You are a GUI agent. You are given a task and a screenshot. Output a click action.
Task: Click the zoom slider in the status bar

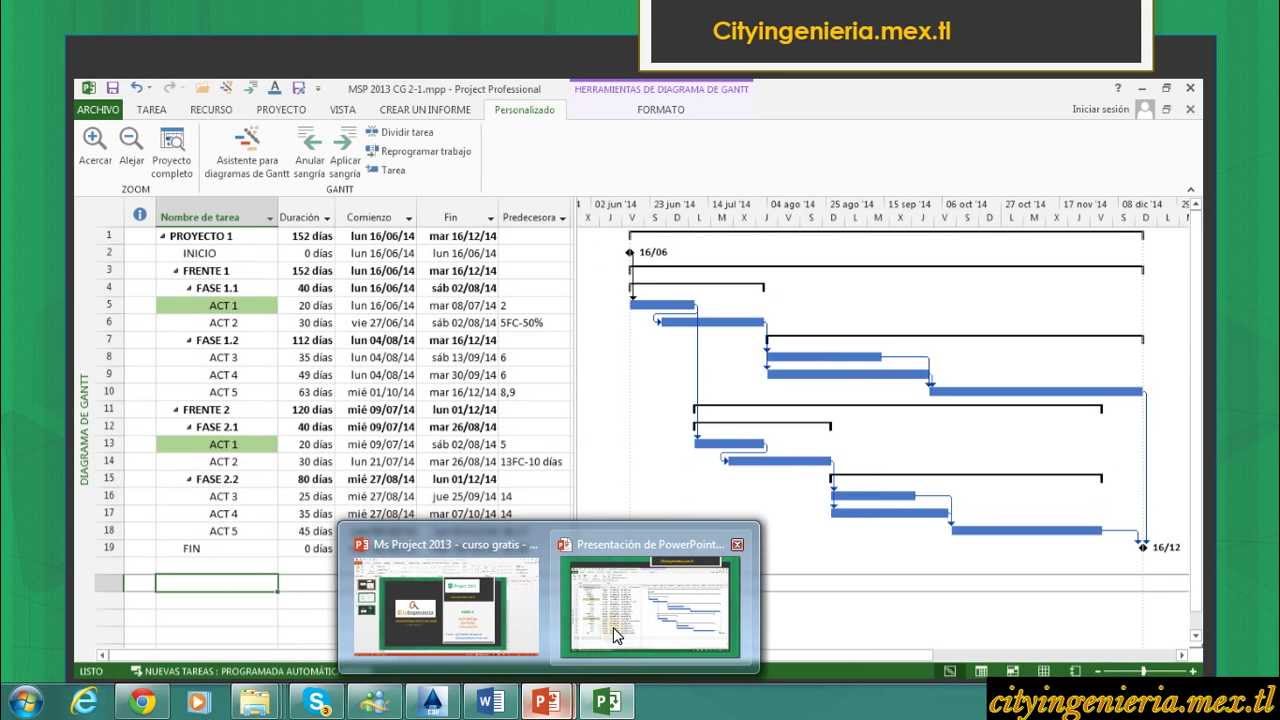pyautogui.click(x=1143, y=671)
